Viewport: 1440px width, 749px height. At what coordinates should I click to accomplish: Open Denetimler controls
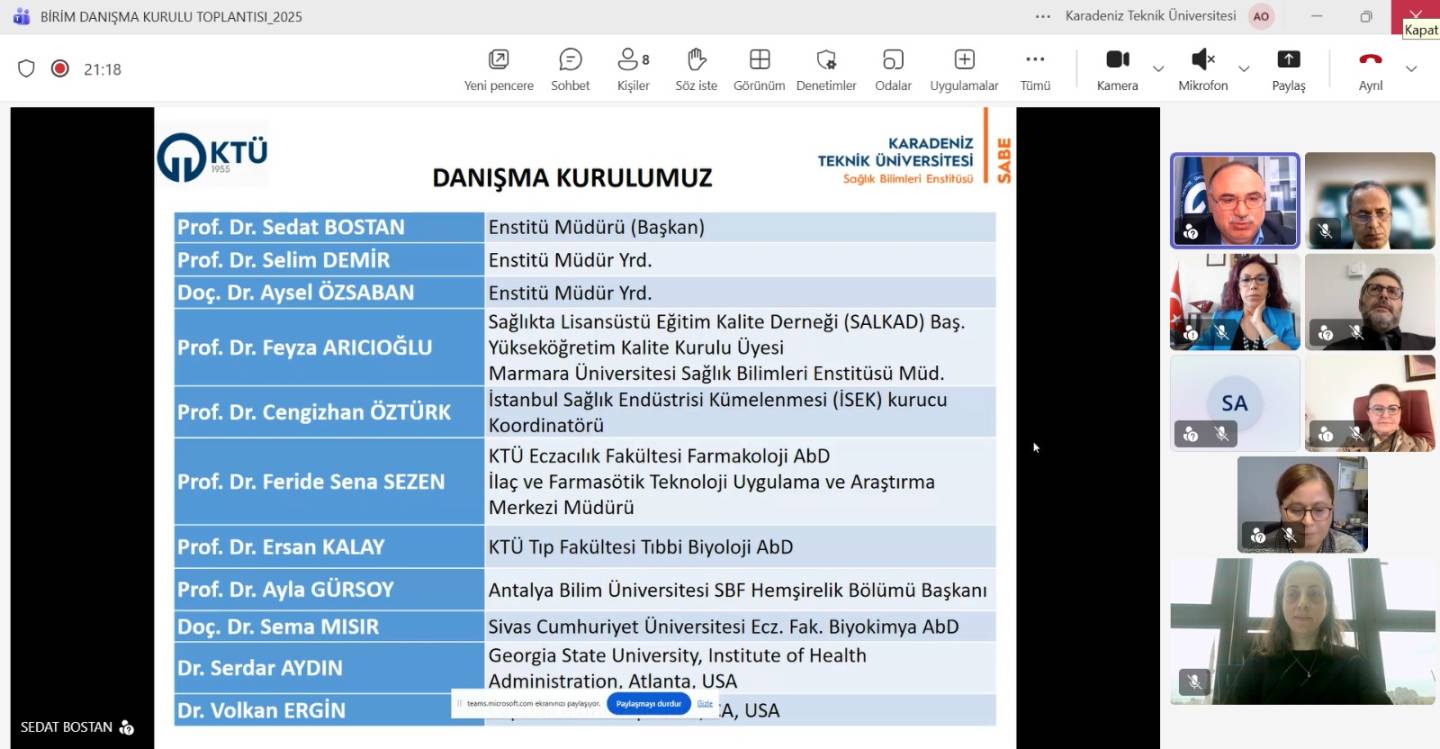[826, 69]
